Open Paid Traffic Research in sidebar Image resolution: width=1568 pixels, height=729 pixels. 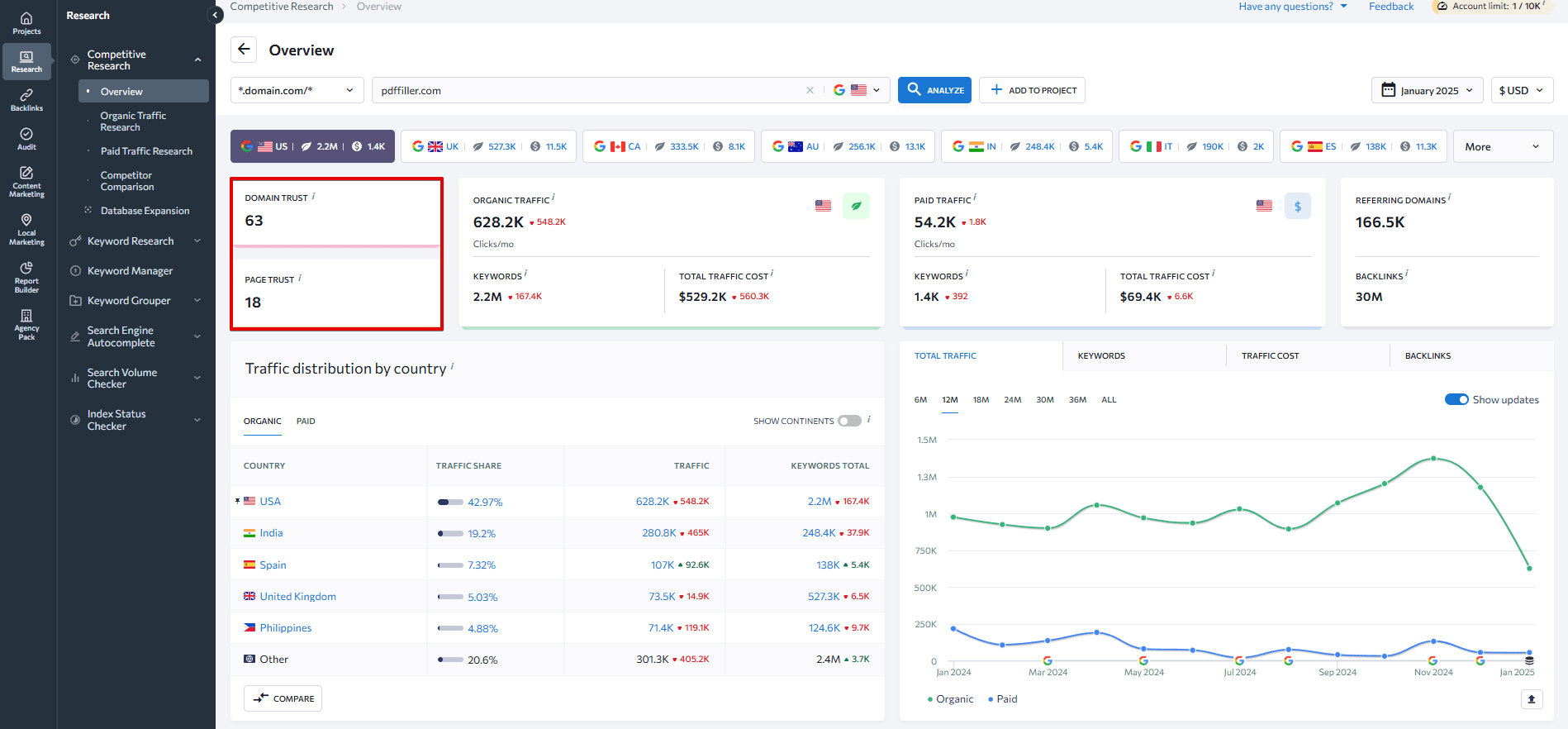146,151
